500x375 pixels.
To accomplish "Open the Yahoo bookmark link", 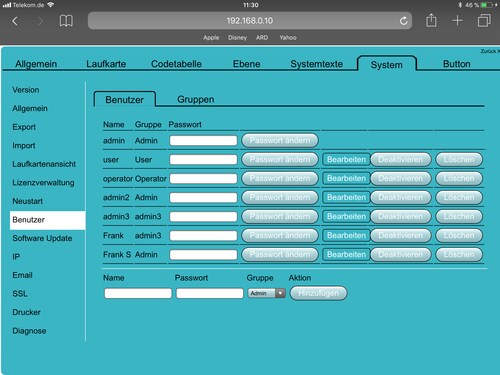I will tap(288, 38).
